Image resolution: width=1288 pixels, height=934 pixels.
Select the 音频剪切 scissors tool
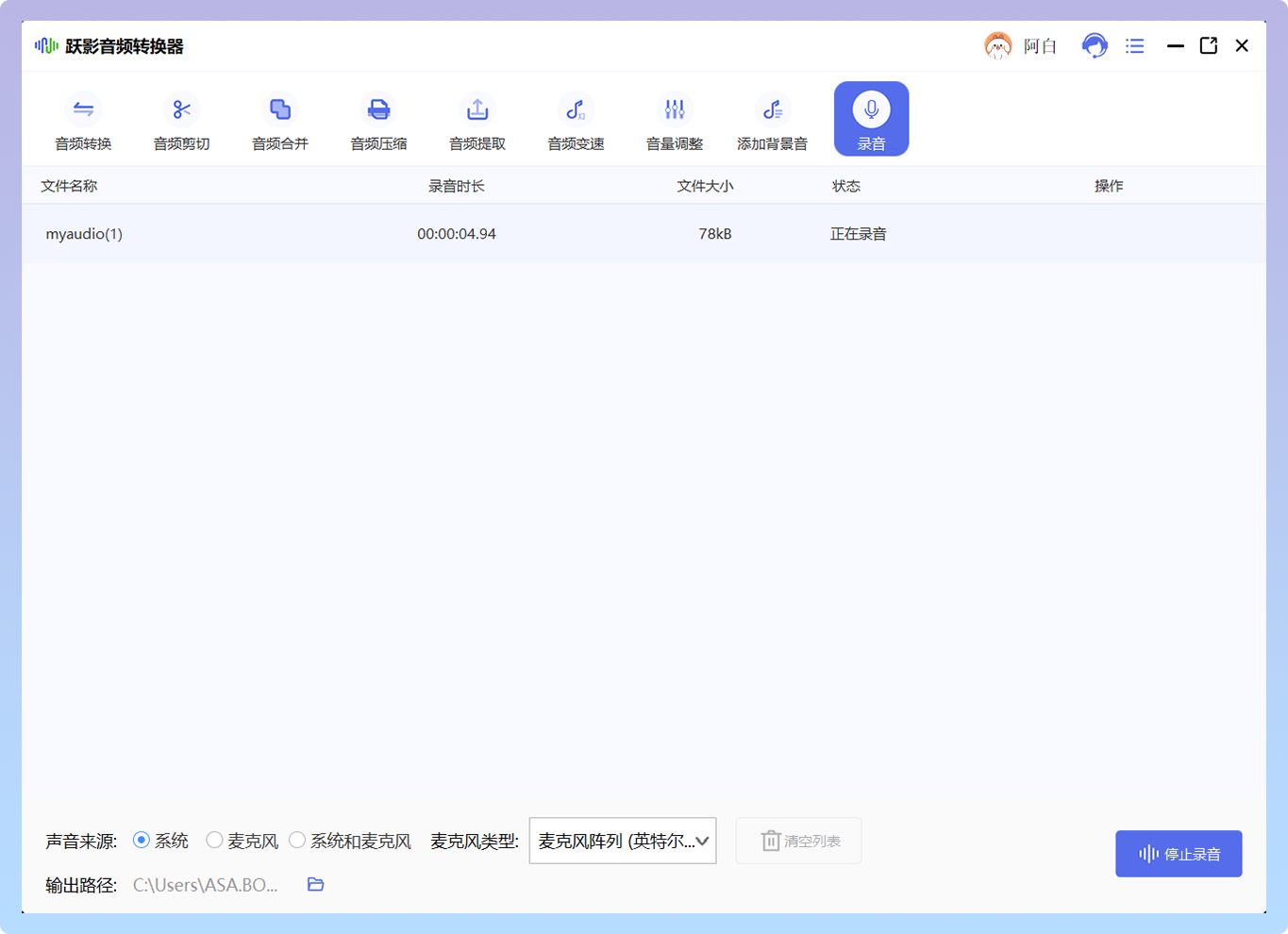point(181,121)
